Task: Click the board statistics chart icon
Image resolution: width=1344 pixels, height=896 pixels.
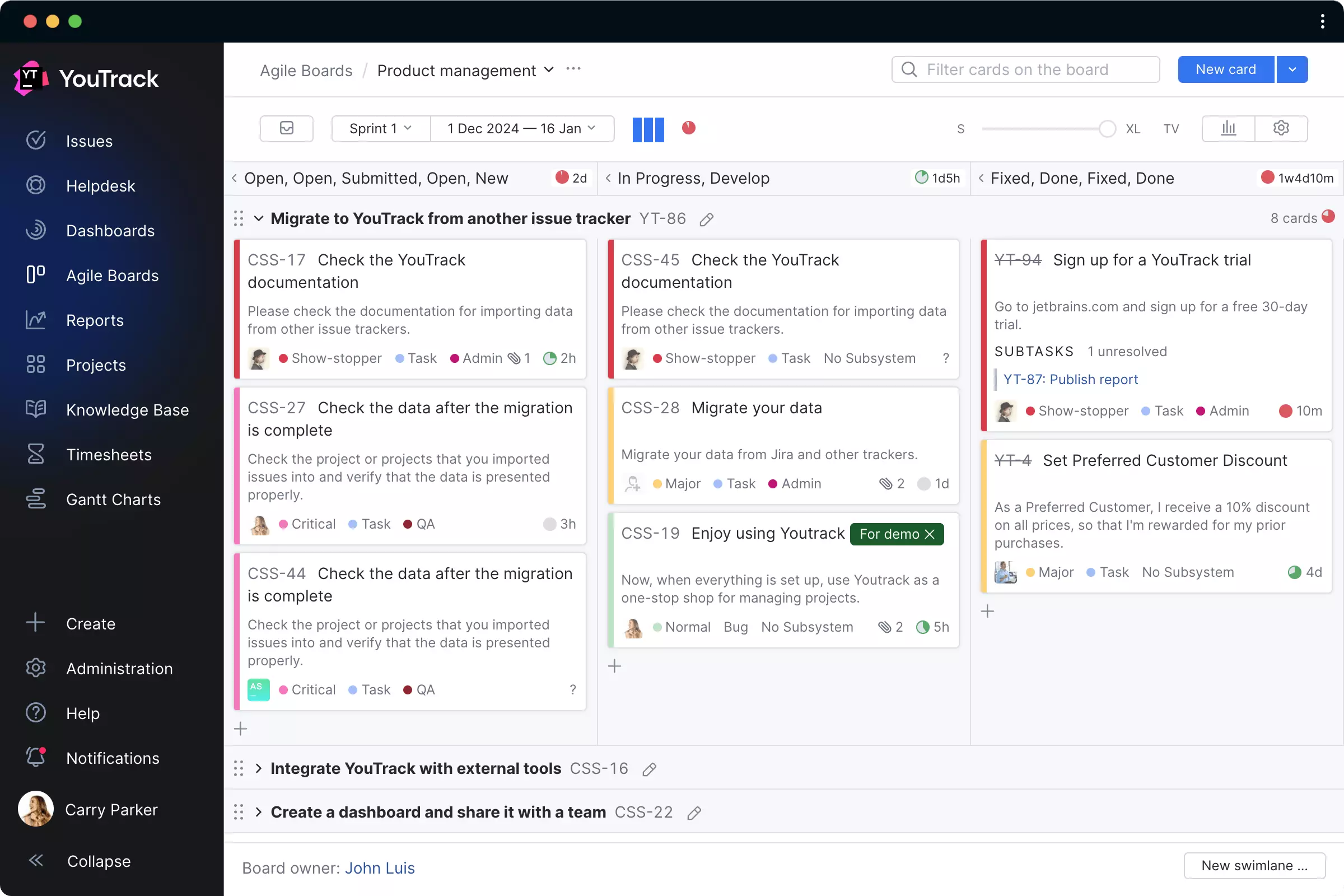Action: (x=1228, y=128)
